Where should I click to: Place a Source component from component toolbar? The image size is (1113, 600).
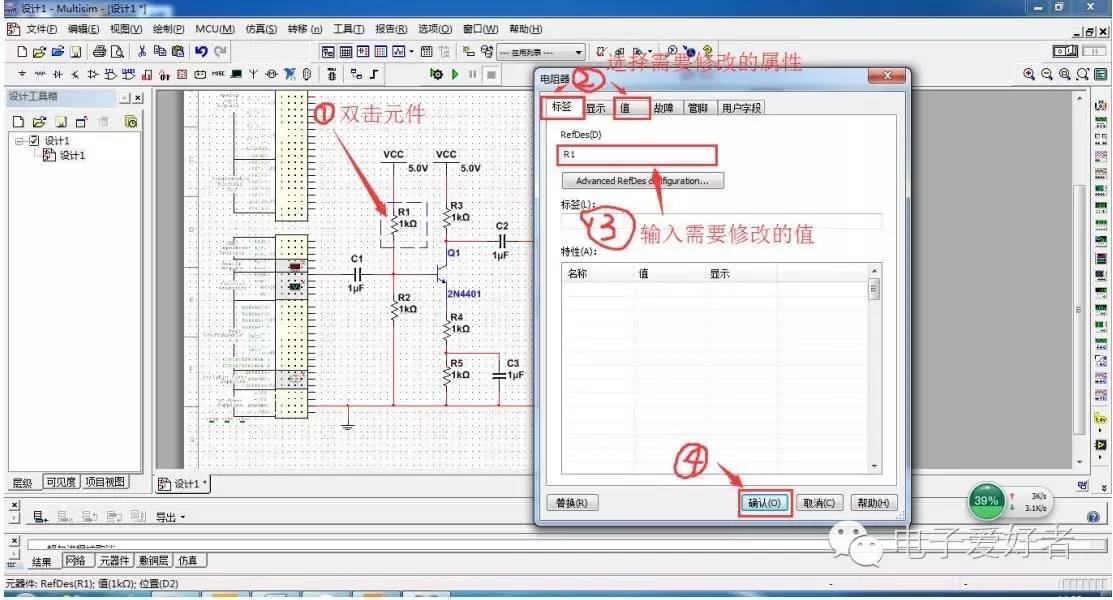point(22,74)
